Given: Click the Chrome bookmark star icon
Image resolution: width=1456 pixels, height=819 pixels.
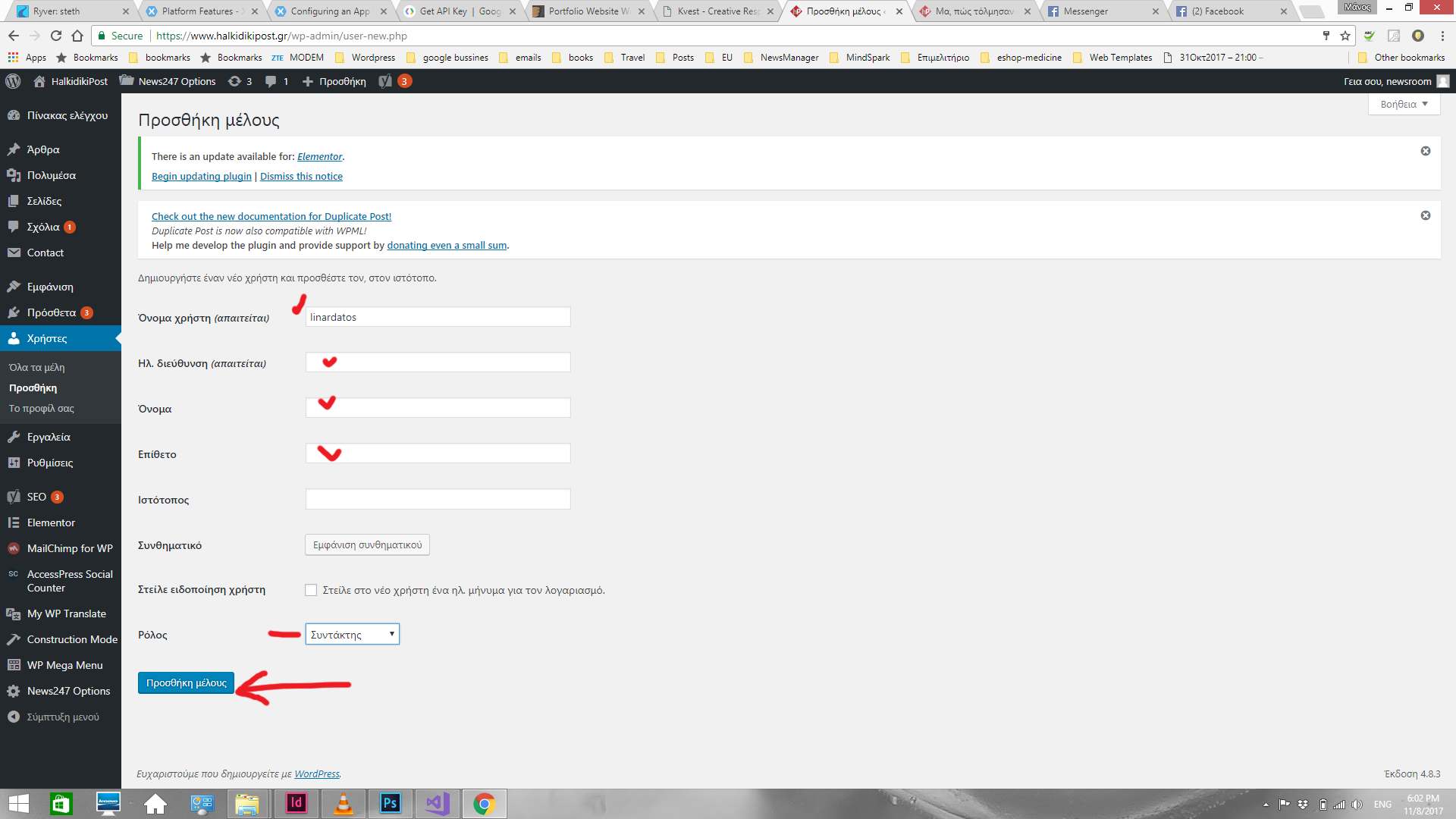Looking at the screenshot, I should [x=1345, y=36].
